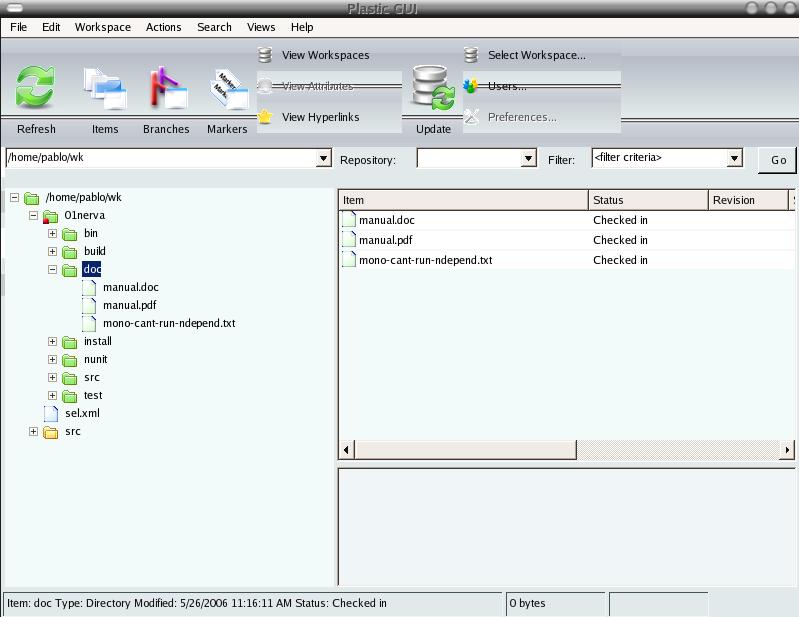Select mono-cant-run-ndepend.txt in the tree
This screenshot has height=617, width=799.
pos(169,324)
